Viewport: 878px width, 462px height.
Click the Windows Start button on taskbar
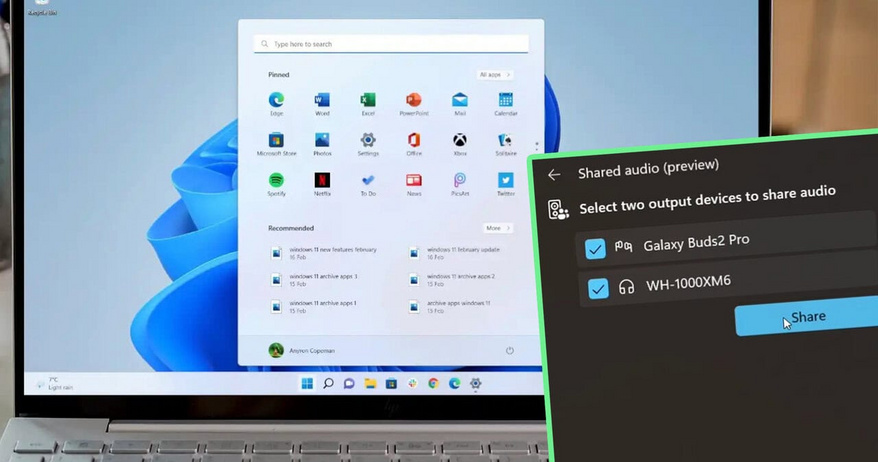(x=307, y=383)
